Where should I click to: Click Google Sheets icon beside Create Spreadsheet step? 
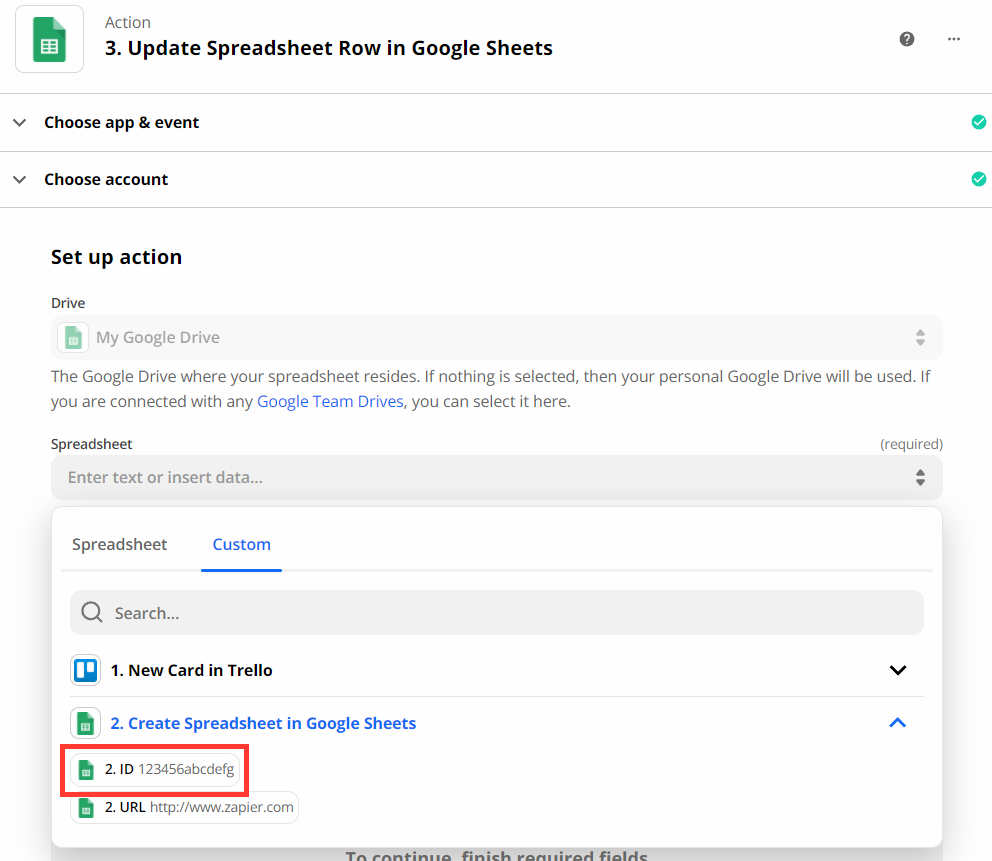coord(85,723)
